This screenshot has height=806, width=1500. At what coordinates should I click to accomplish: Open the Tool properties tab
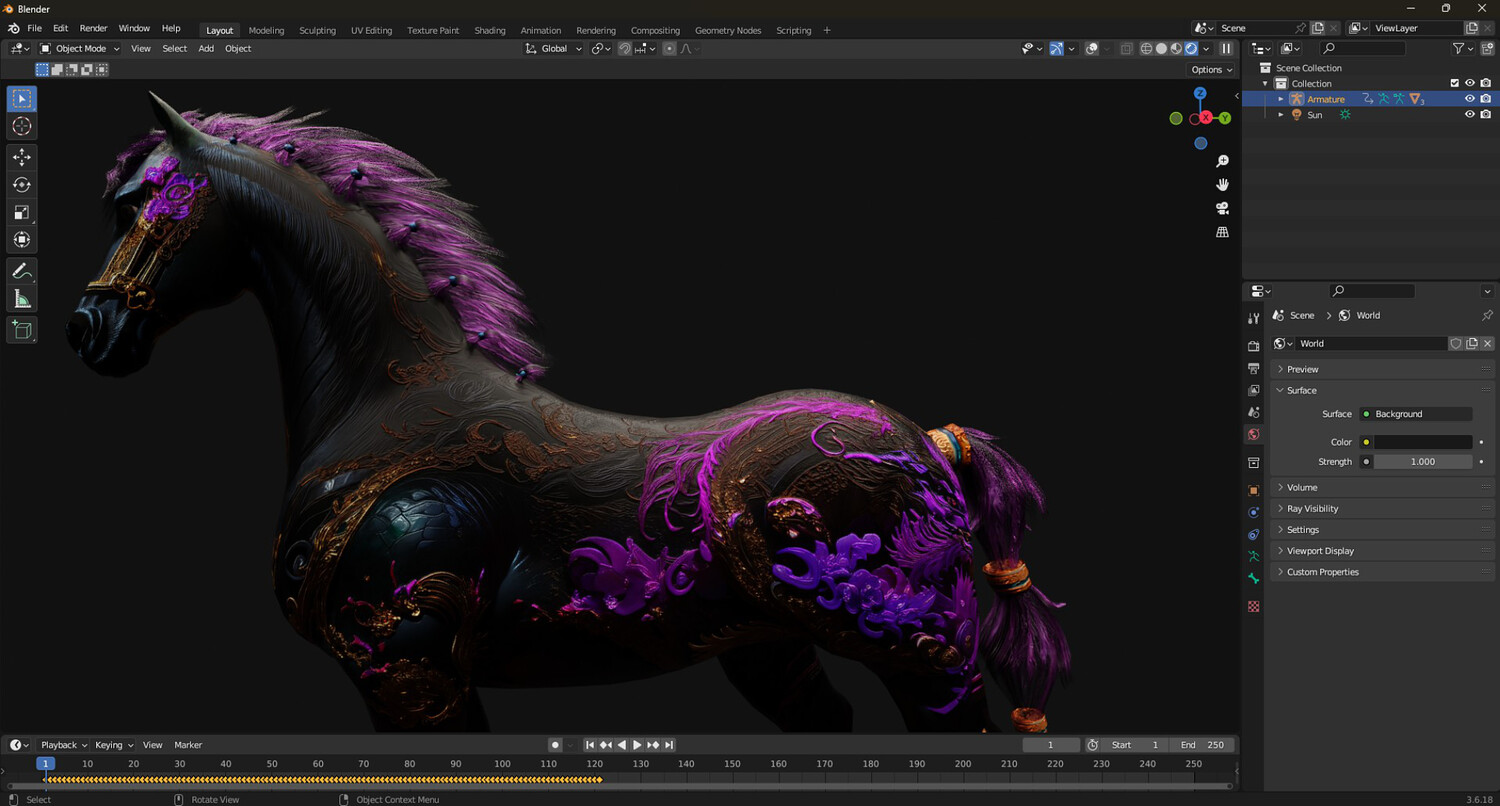pos(1254,318)
